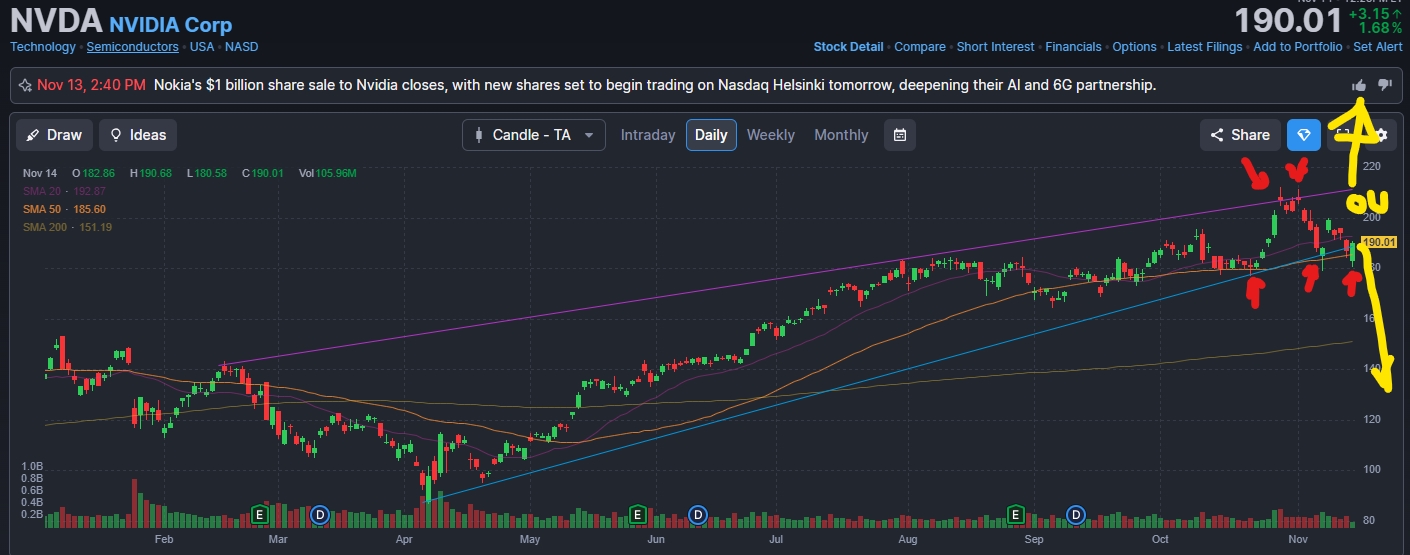Click the earnings E marker near March
This screenshot has width=1410, height=555.
(x=259, y=514)
